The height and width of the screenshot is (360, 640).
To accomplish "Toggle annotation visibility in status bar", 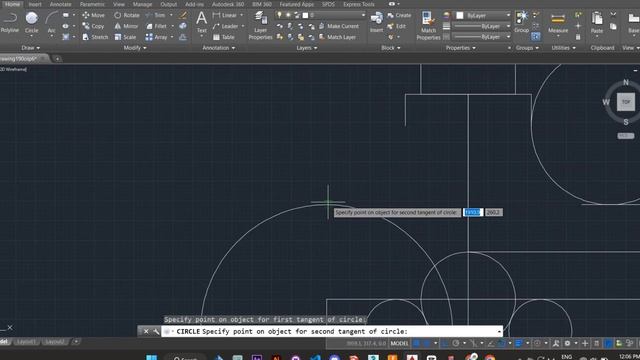I will tap(556, 343).
